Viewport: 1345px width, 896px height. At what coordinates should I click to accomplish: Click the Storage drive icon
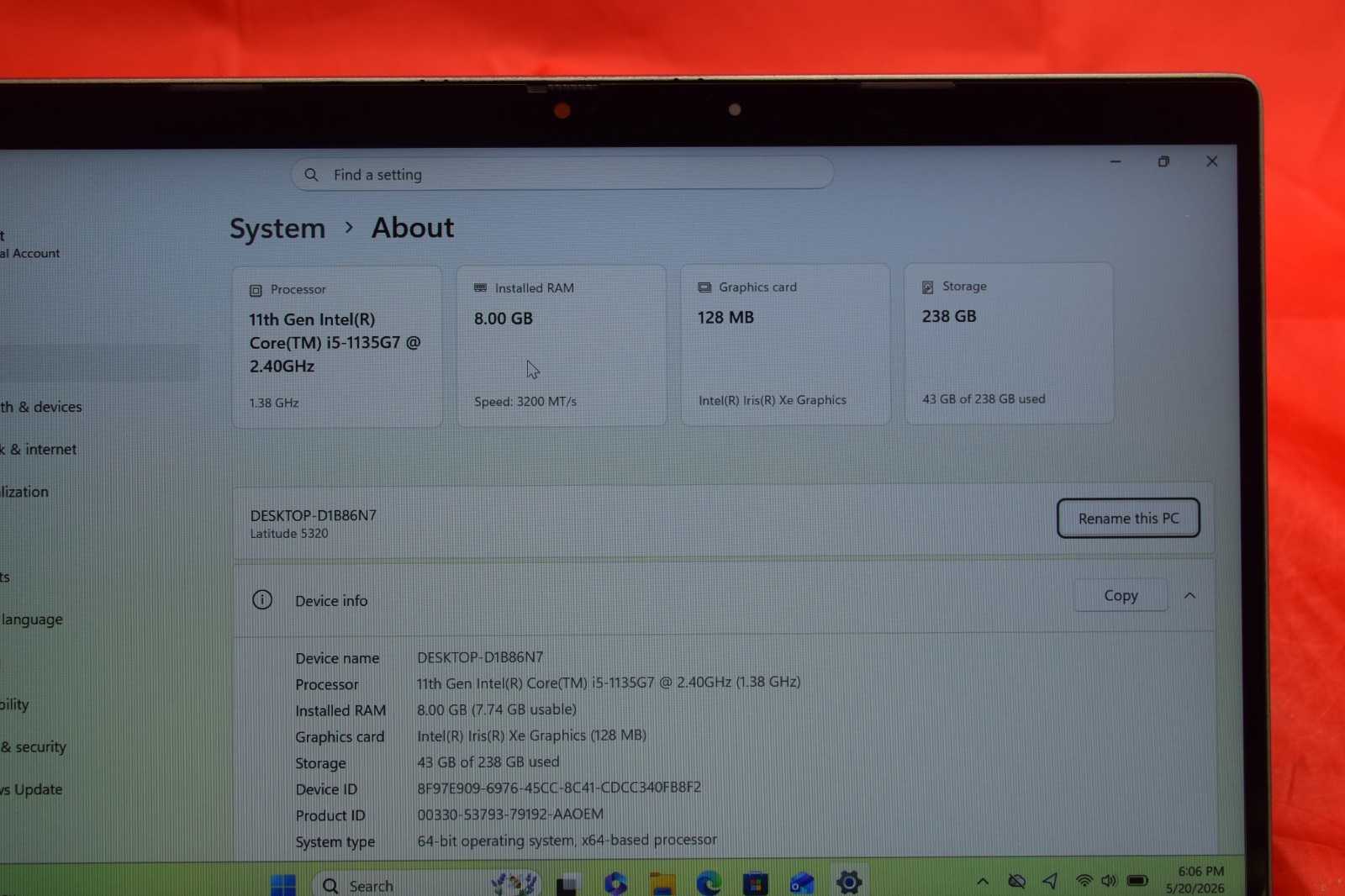(x=928, y=287)
